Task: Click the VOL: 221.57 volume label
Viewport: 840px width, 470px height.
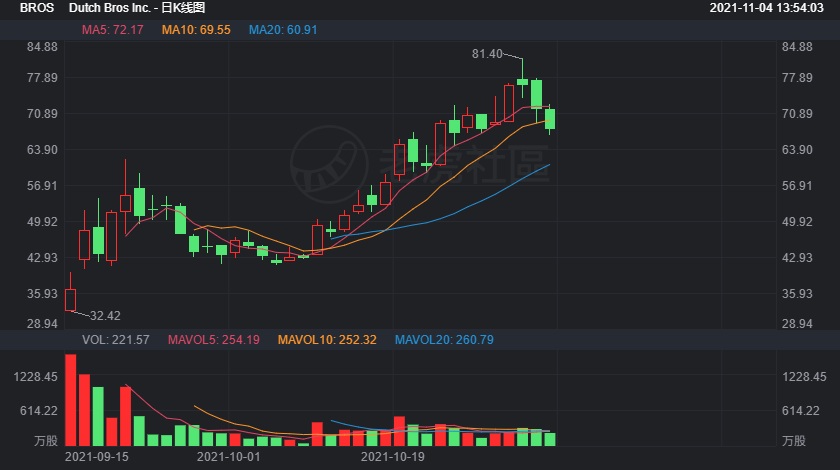Action: (116, 340)
